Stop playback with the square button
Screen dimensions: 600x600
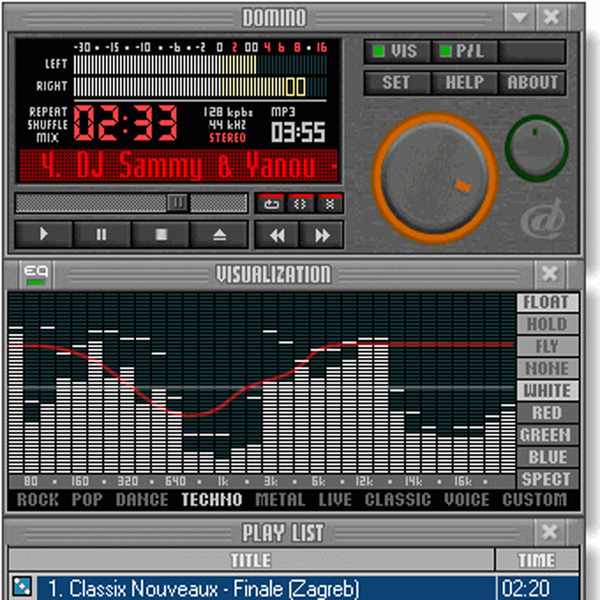(161, 234)
